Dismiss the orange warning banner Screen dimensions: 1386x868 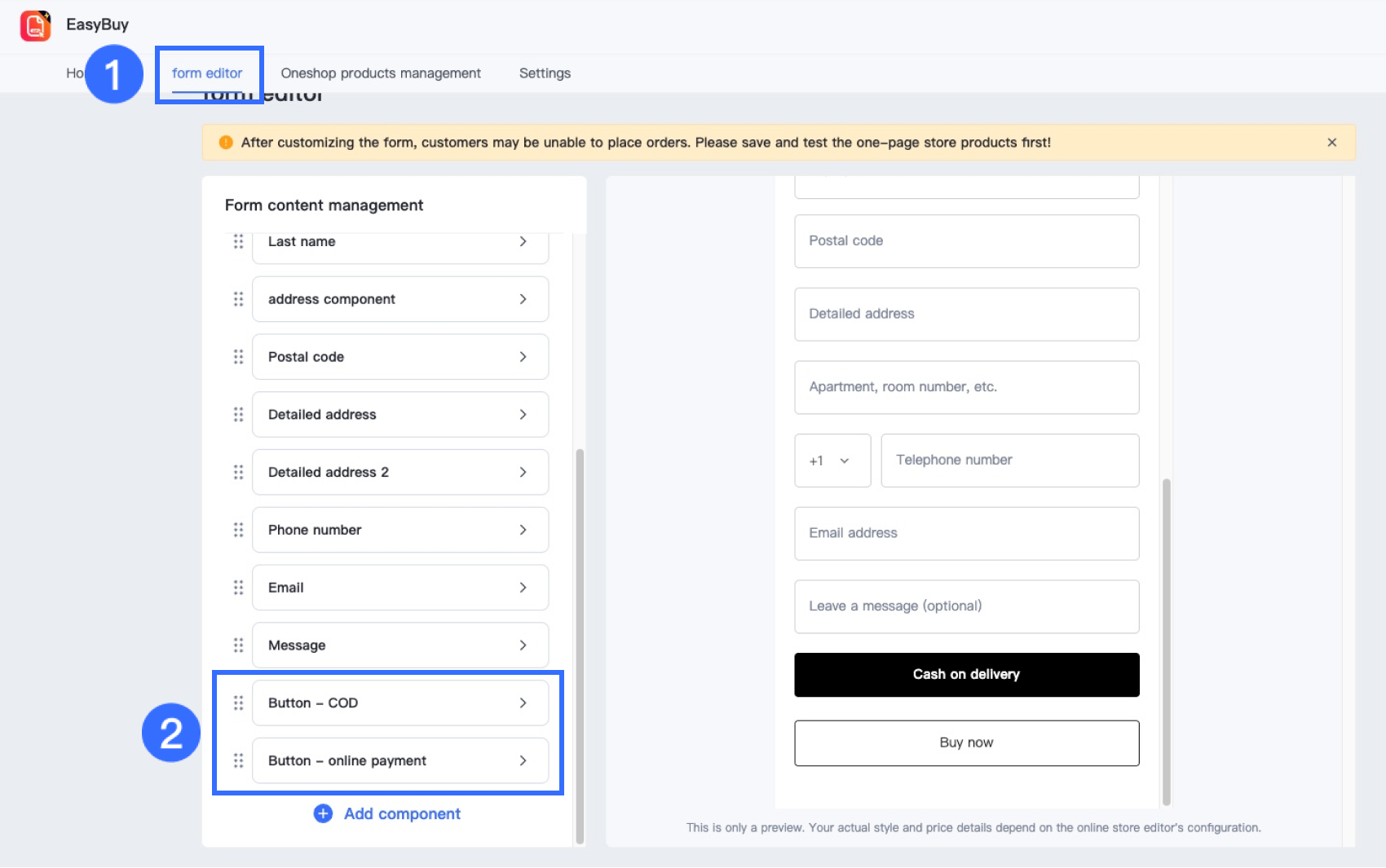click(x=1331, y=143)
